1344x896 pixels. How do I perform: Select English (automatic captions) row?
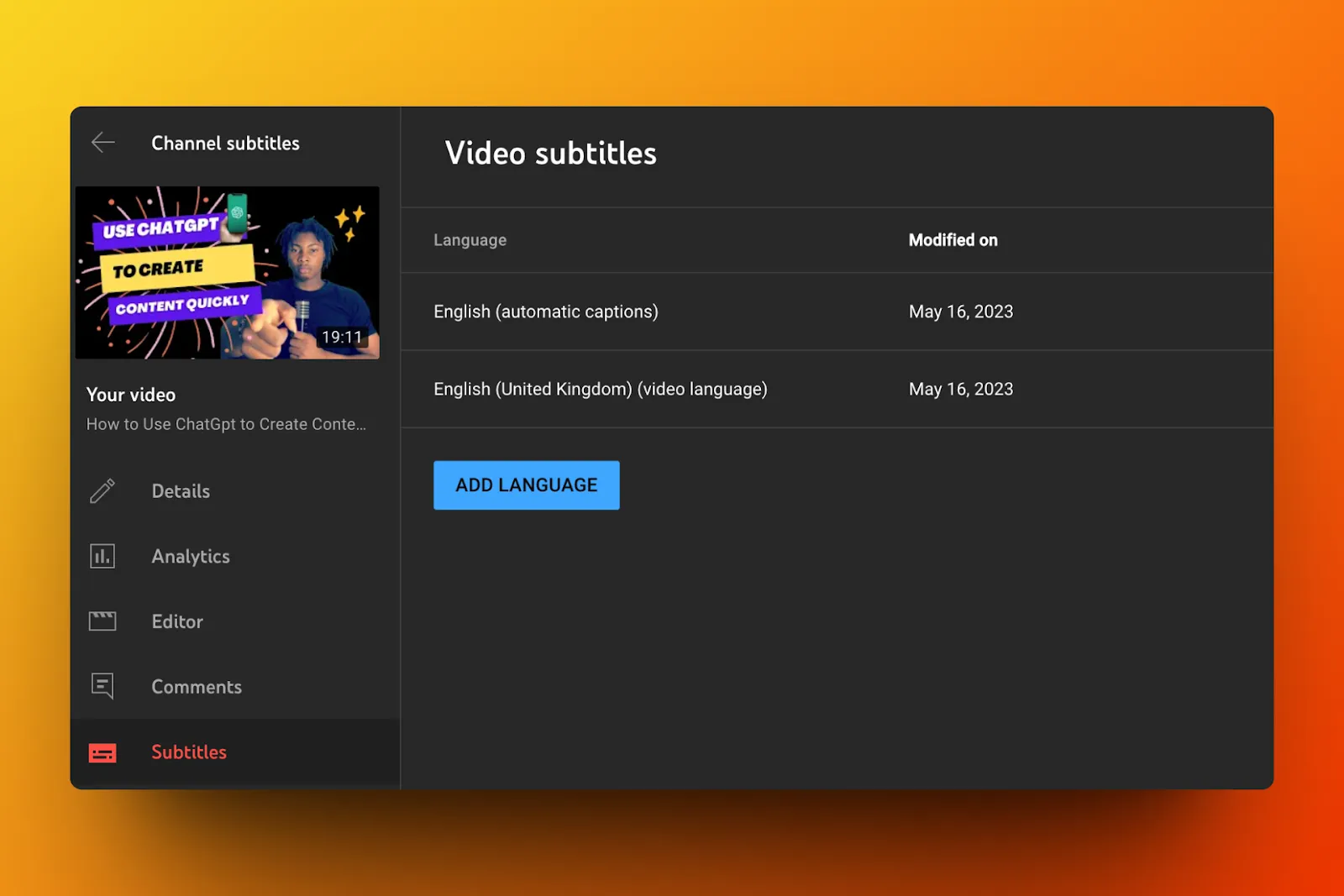tap(837, 312)
